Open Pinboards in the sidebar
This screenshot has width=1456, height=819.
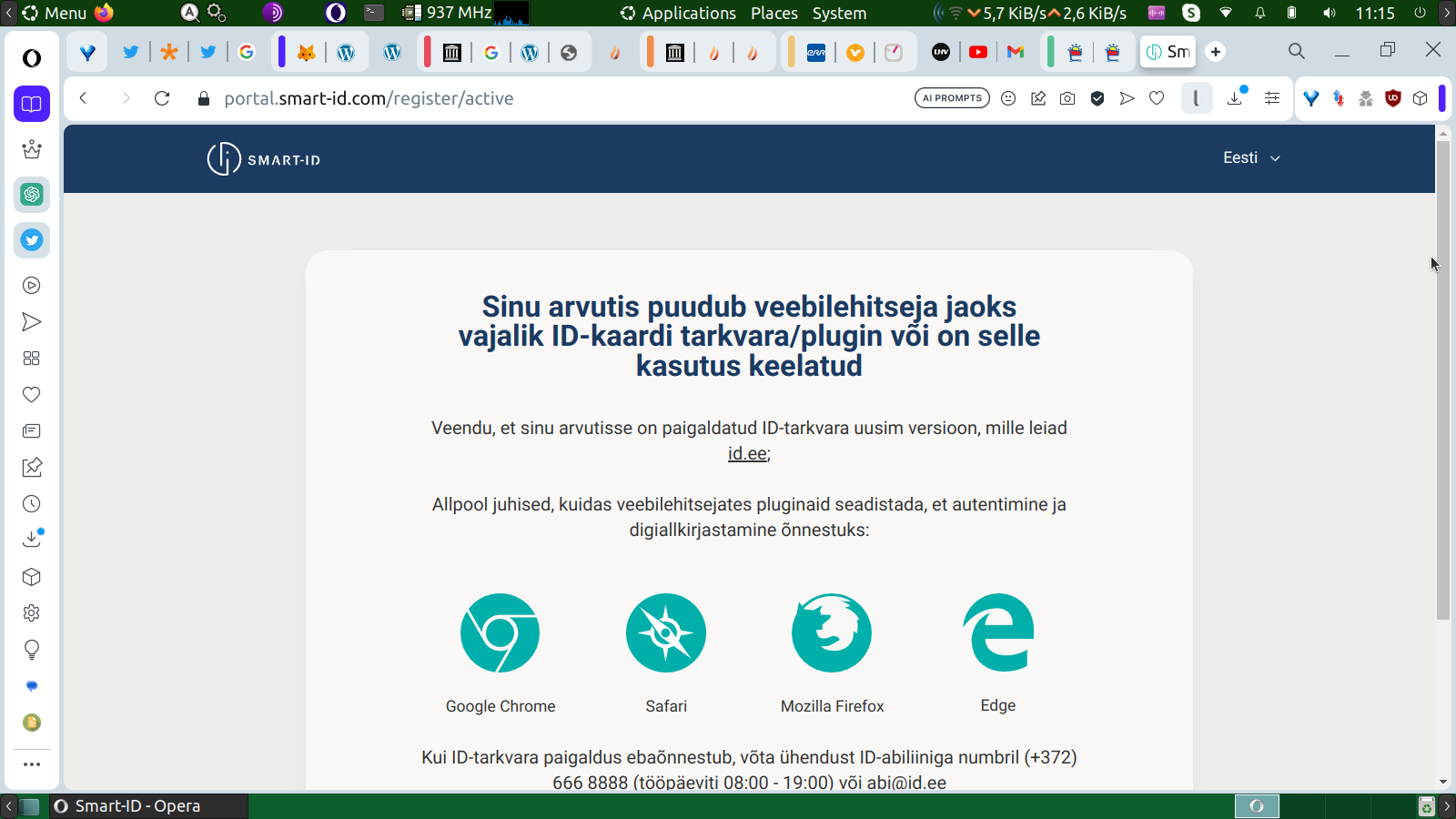point(32,468)
